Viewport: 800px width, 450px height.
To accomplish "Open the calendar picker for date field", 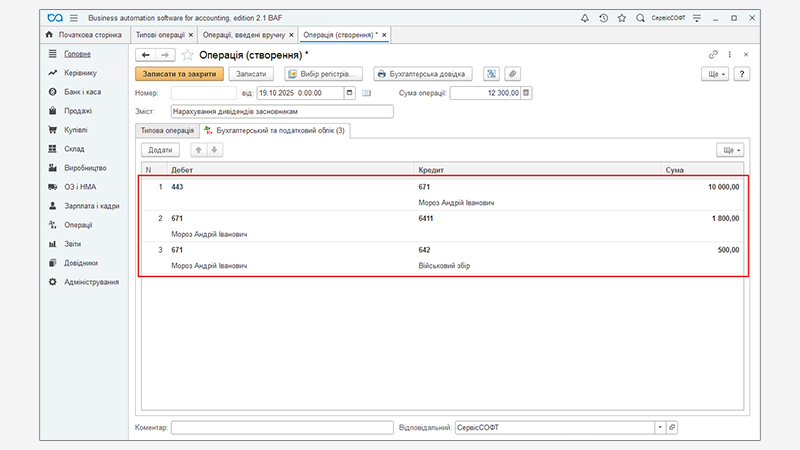I will coord(349,93).
